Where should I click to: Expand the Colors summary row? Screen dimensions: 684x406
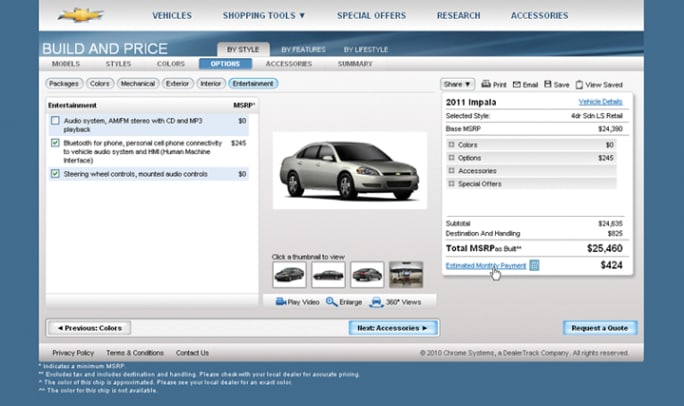point(452,145)
